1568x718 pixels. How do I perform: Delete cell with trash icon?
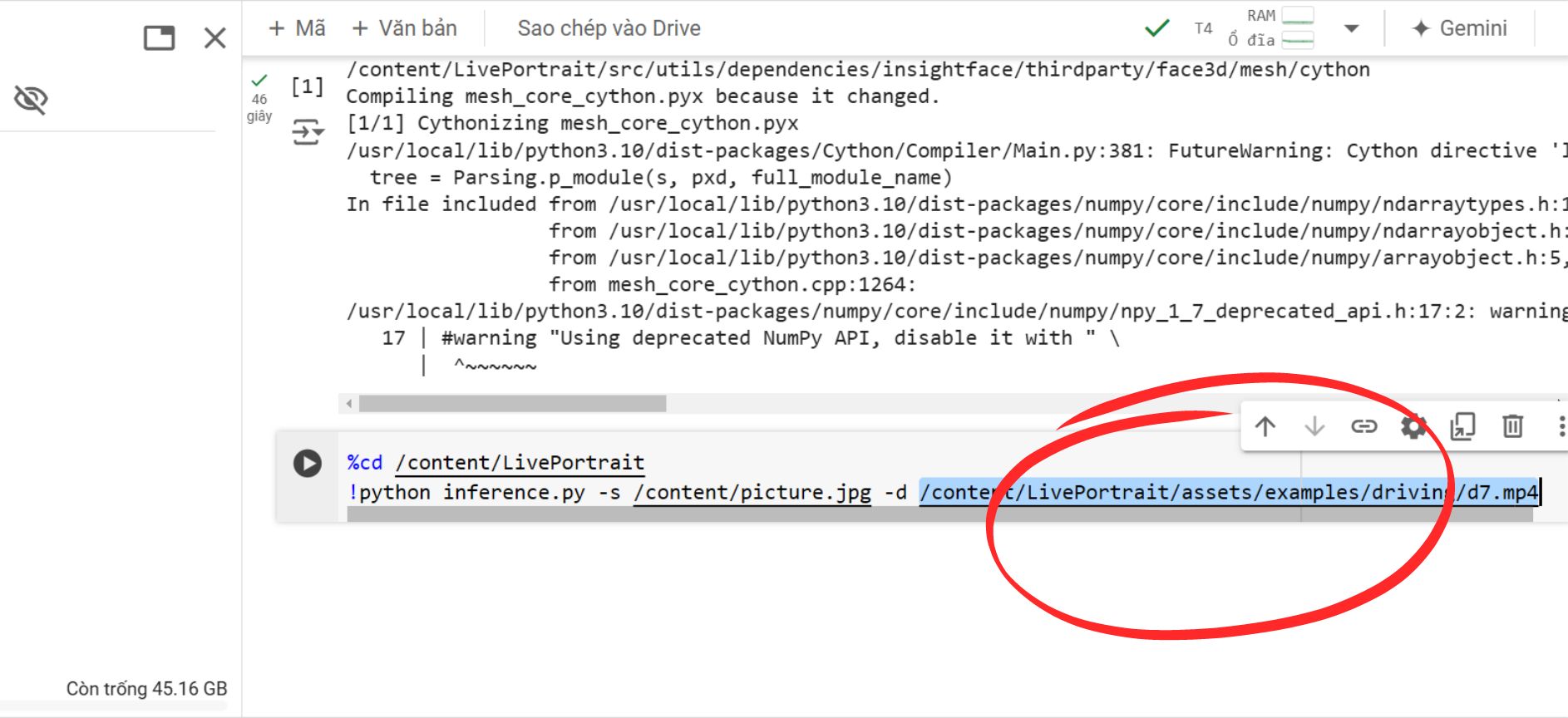coord(1512,426)
